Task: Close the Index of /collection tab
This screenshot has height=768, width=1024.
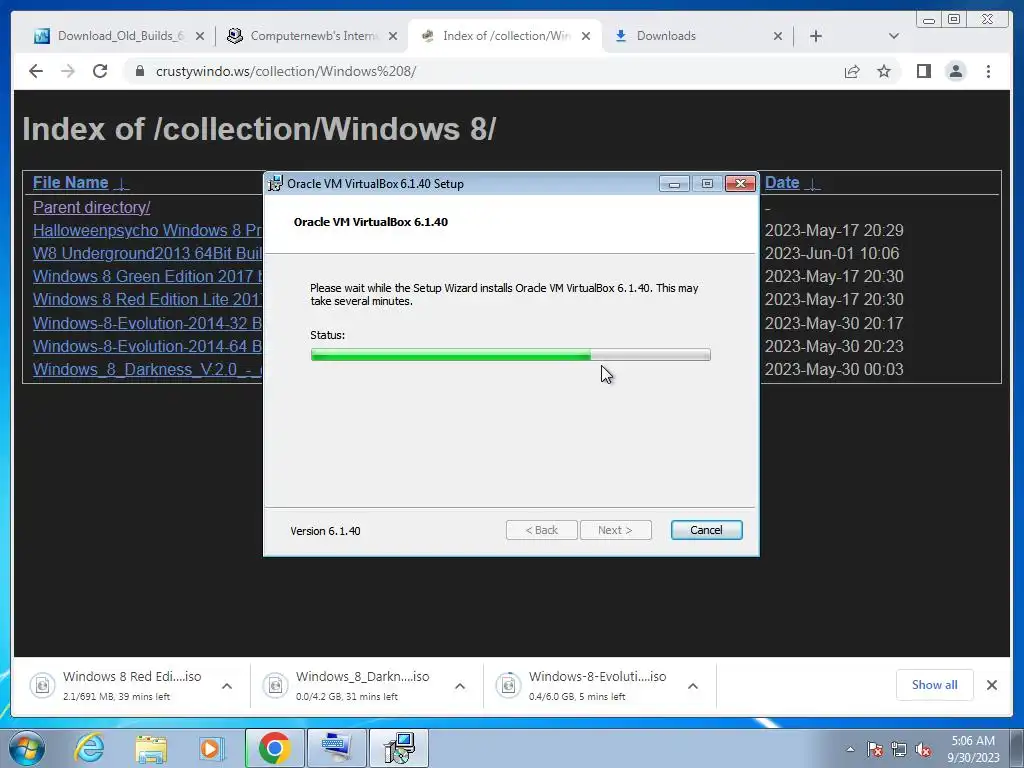Action: (x=586, y=36)
